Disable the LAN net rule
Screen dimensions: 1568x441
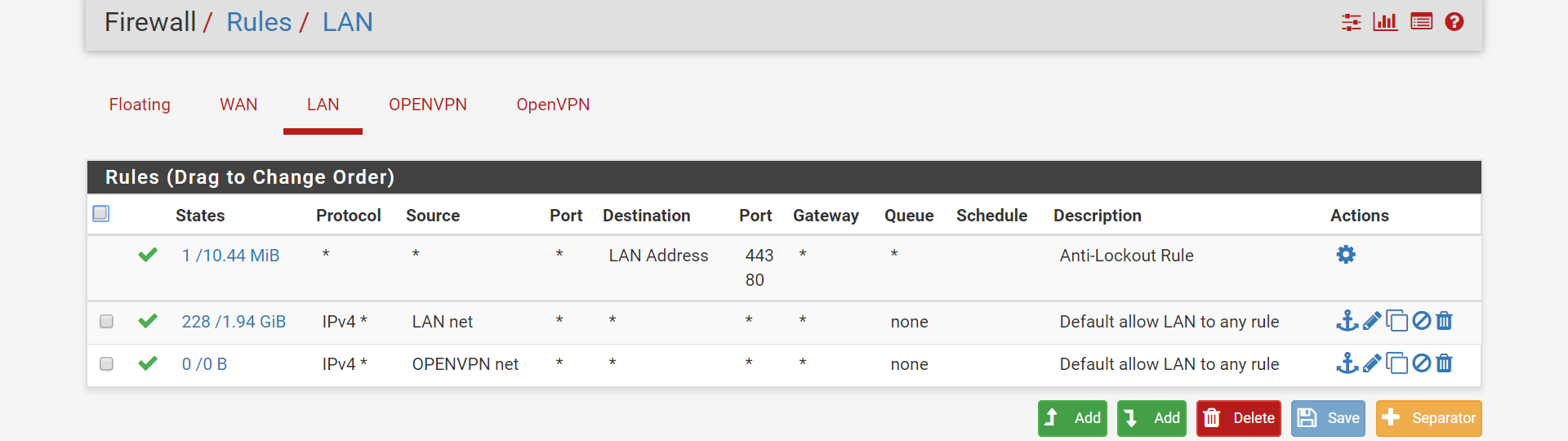coord(1422,321)
